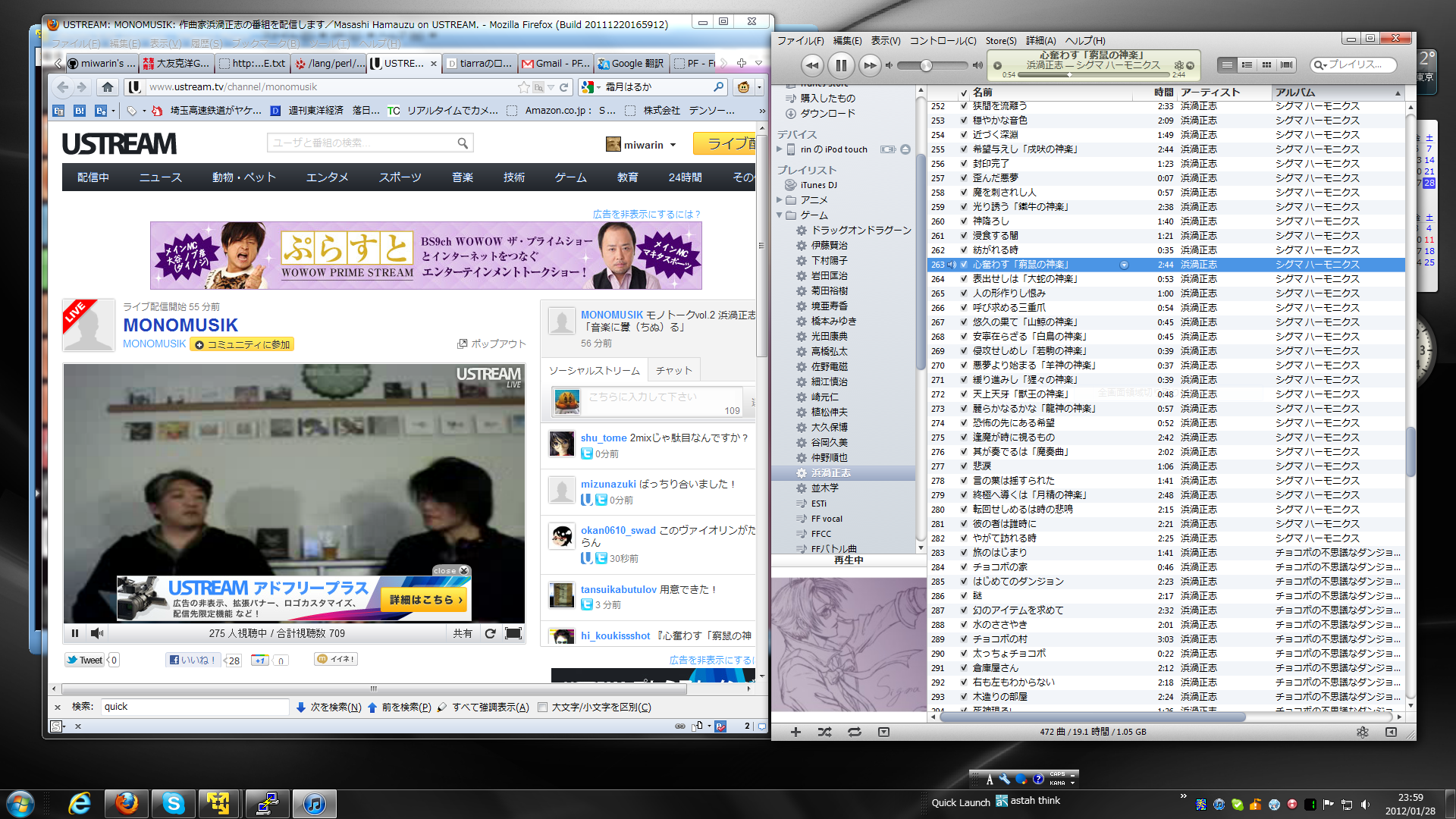
Task: Switch to the Google 翻訳 tab
Action: 630,63
